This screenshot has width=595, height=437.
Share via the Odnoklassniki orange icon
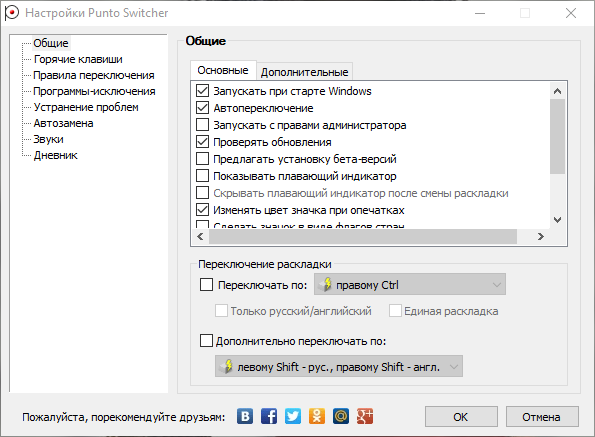click(x=317, y=417)
